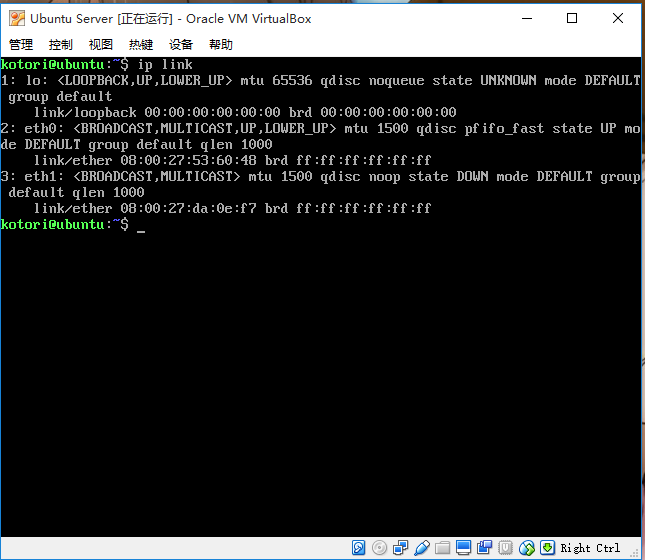The height and width of the screenshot is (560, 645).
Task: Click the 'ip link' command text
Action: coord(165,65)
